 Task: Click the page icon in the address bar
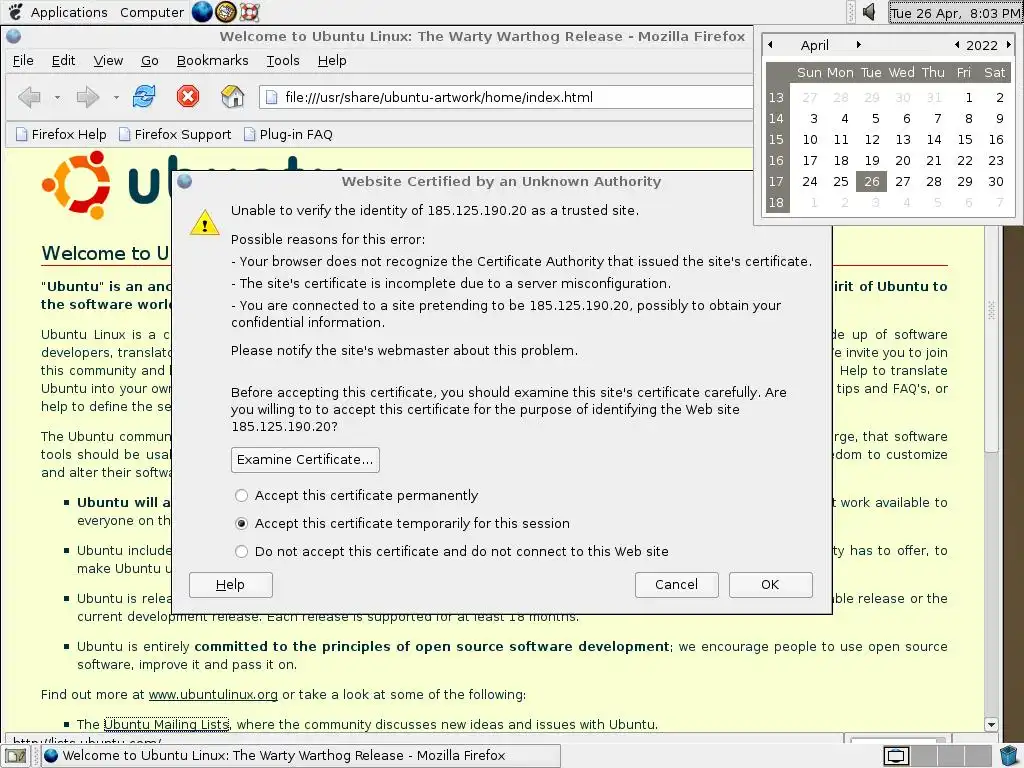(x=272, y=97)
